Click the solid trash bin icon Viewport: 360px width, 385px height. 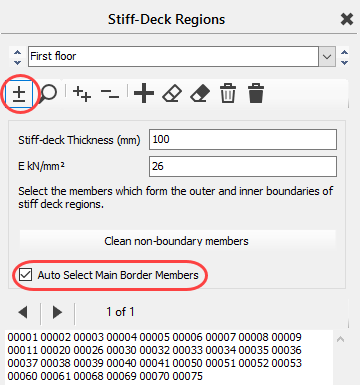click(256, 93)
